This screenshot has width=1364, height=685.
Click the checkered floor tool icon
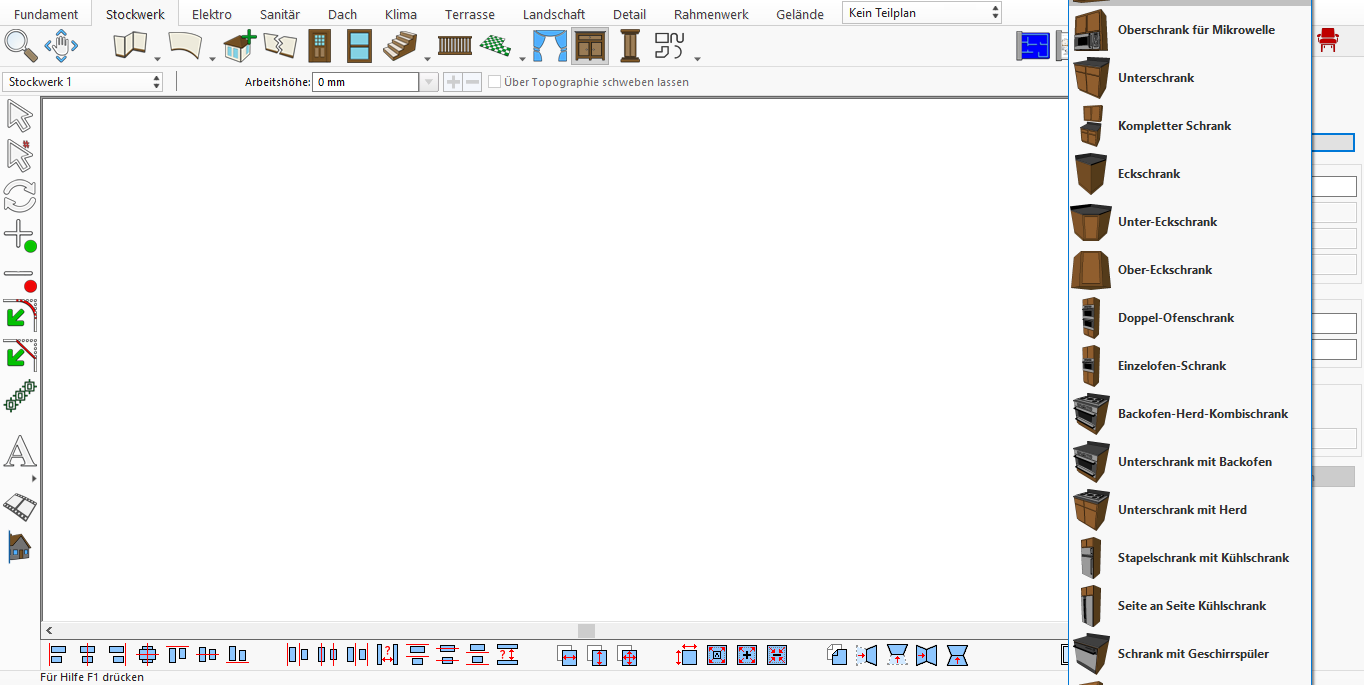(x=495, y=46)
